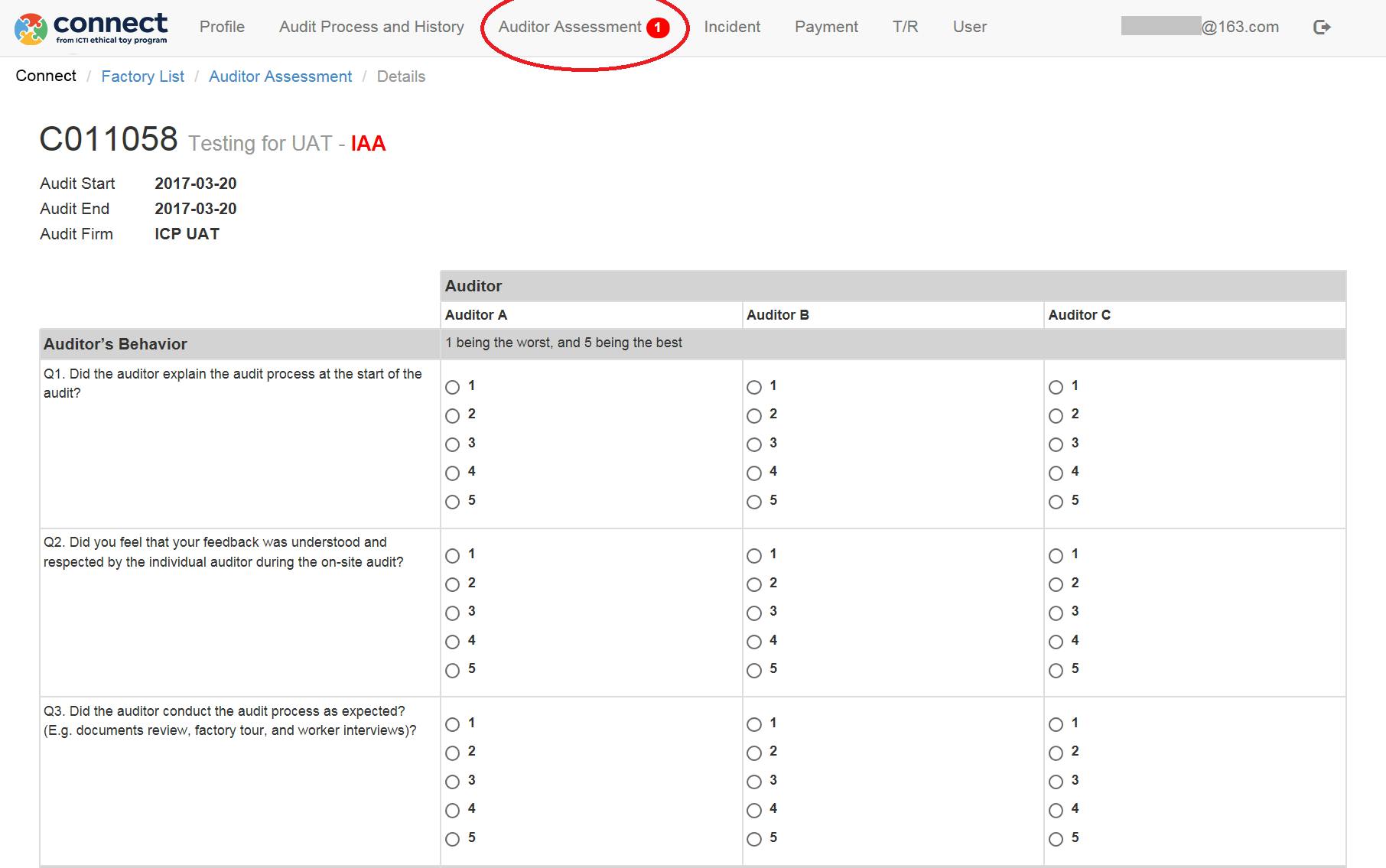This screenshot has height=868, width=1386.
Task: Open Audit Process and History tab
Action: click(371, 27)
